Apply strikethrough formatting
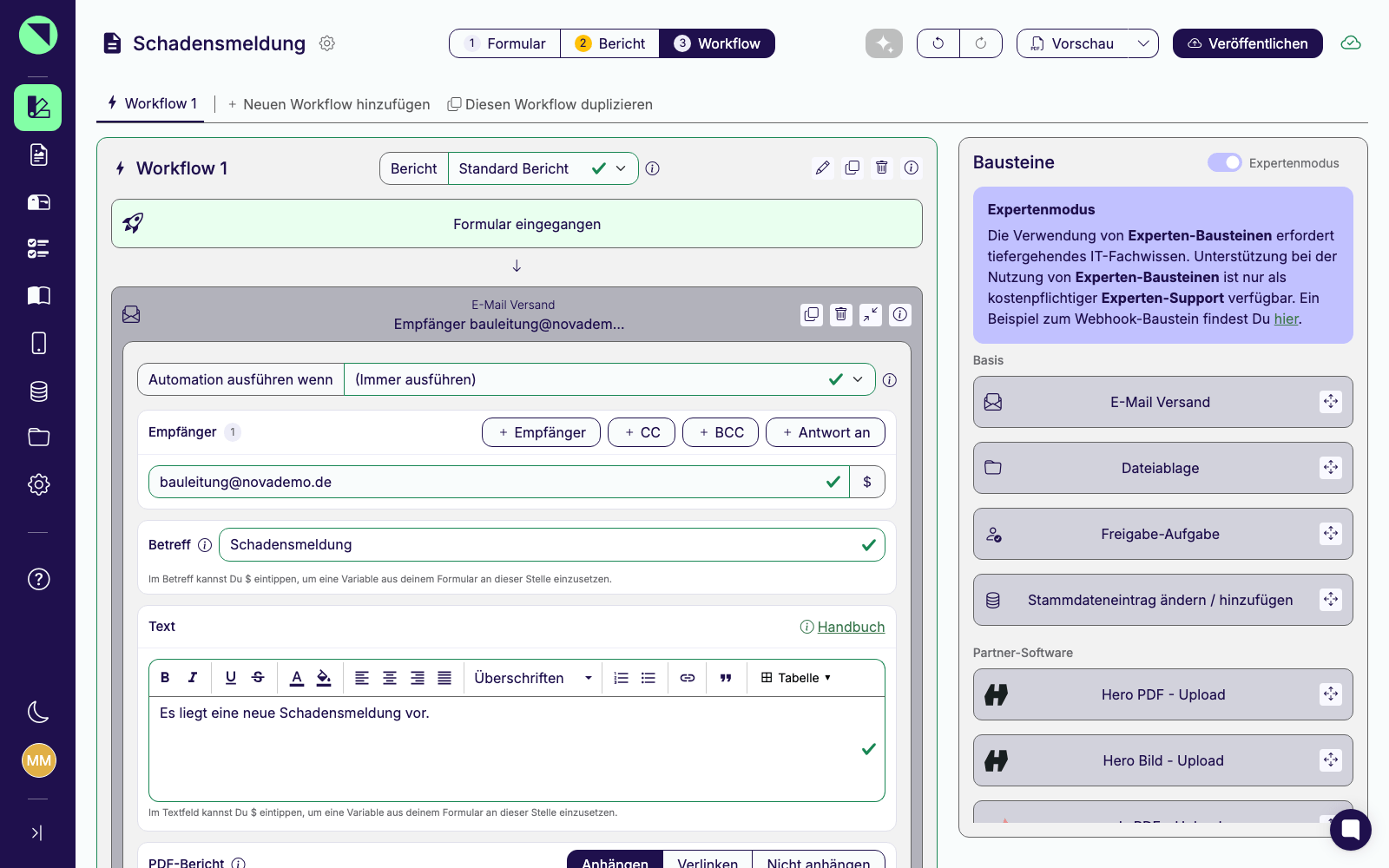 [258, 678]
